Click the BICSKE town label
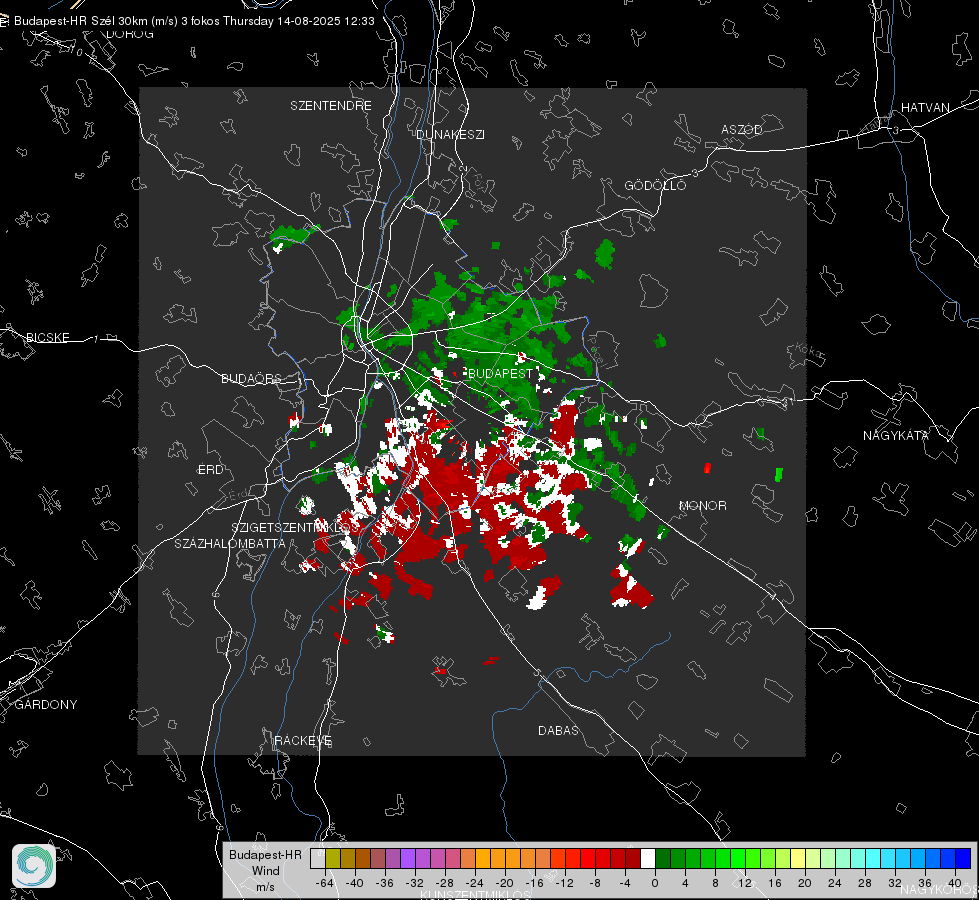 click(47, 337)
